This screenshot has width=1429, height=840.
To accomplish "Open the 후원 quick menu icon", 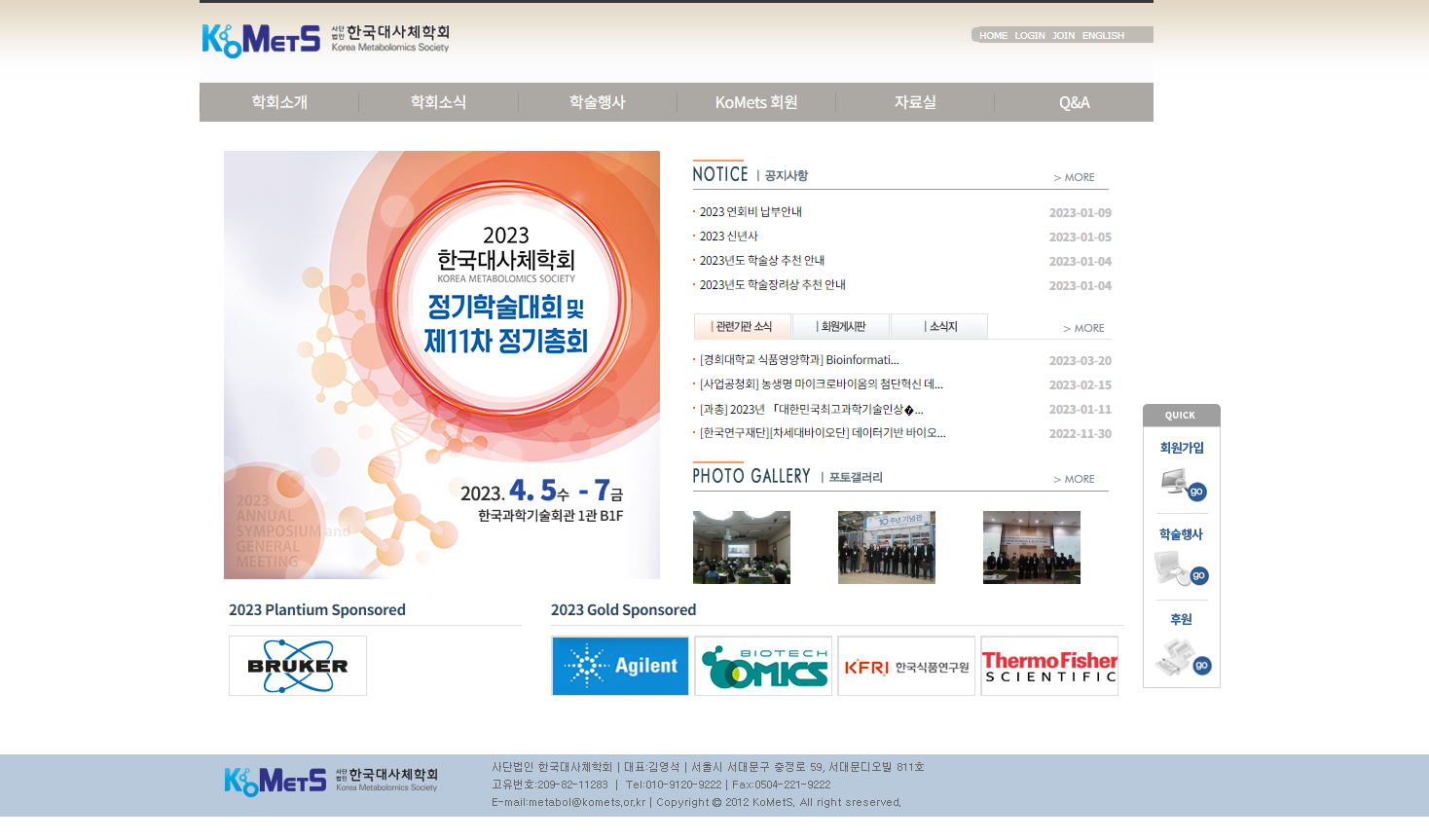I will [1182, 658].
